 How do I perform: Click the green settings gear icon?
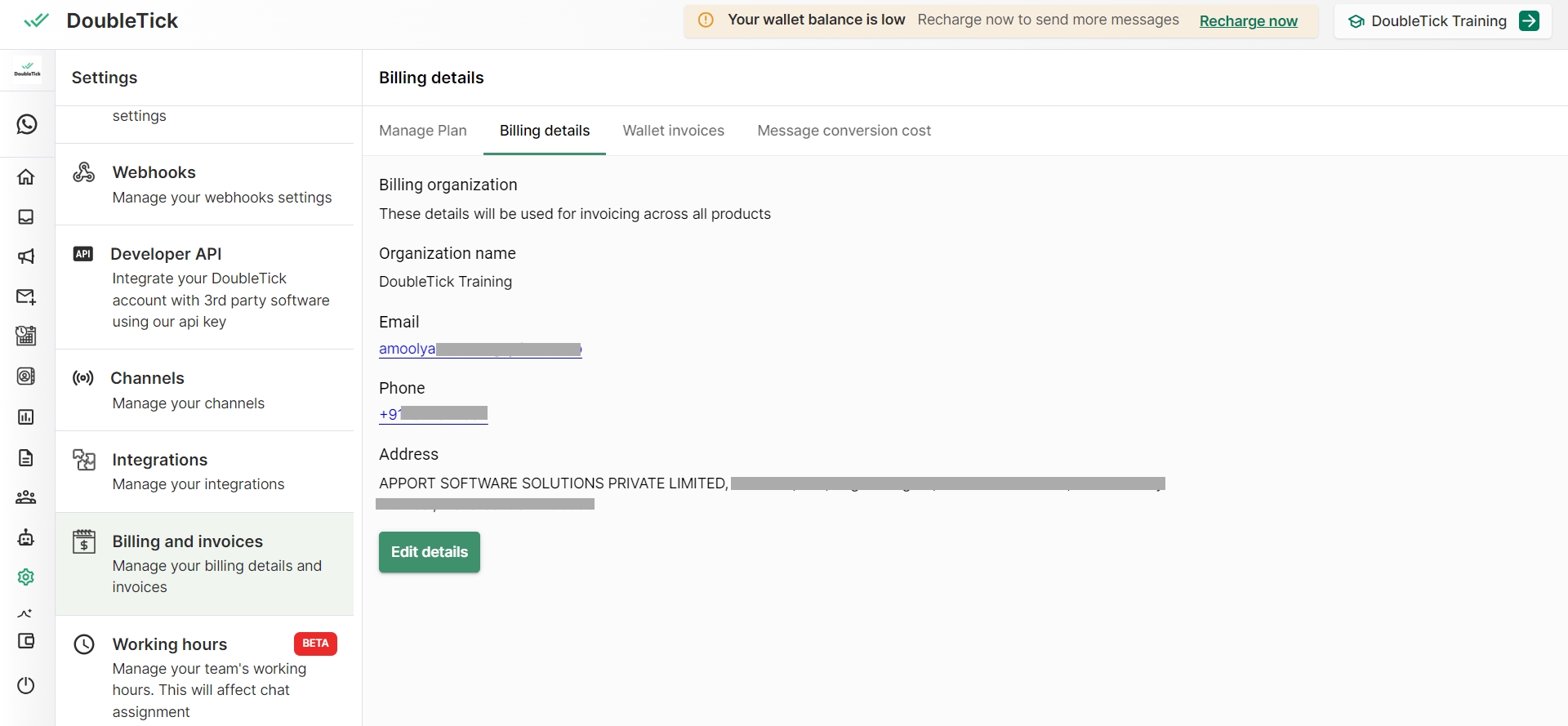coord(26,577)
